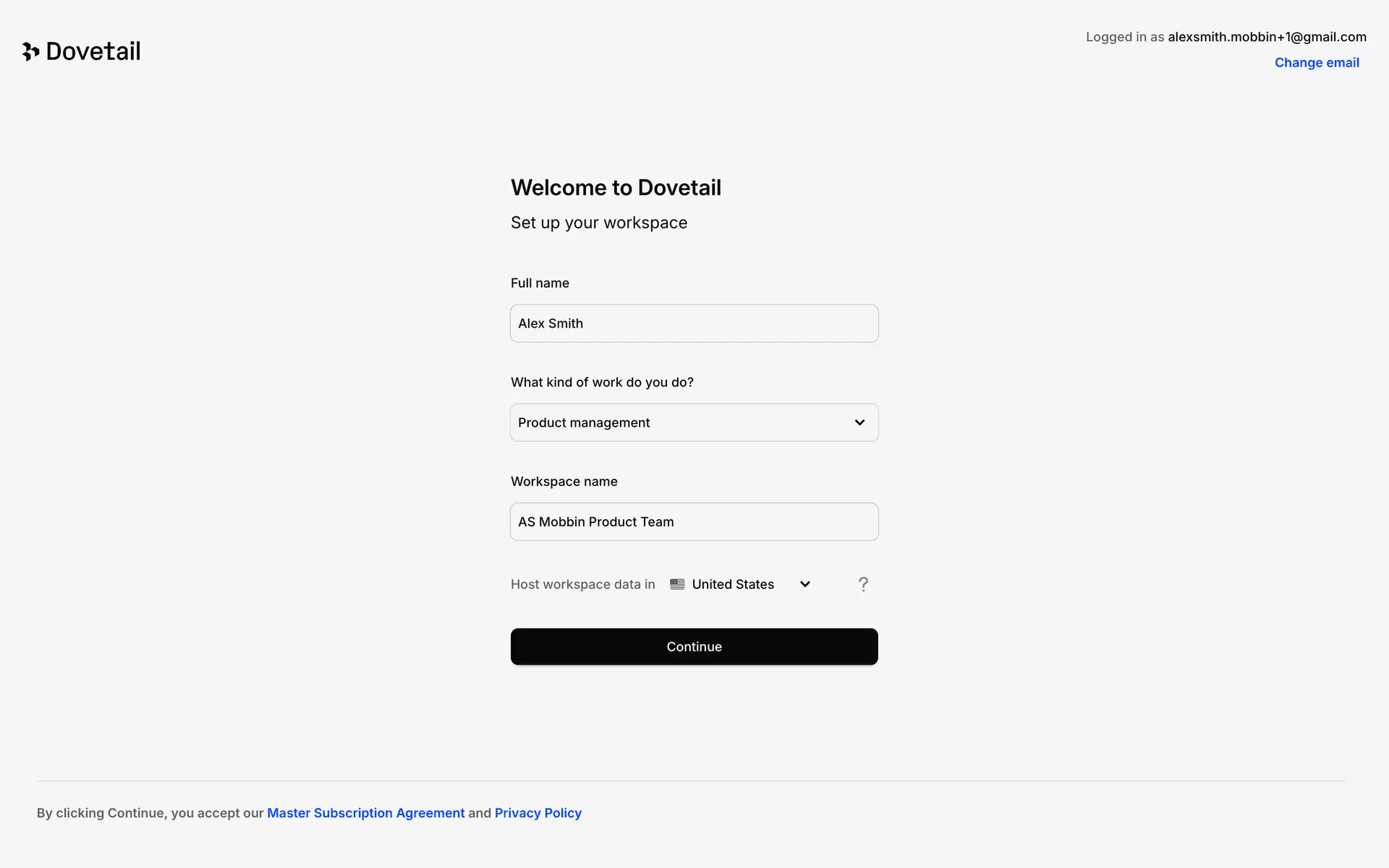Click the 'Host workspace data in' label
This screenshot has width=1389, height=868.
click(x=583, y=584)
